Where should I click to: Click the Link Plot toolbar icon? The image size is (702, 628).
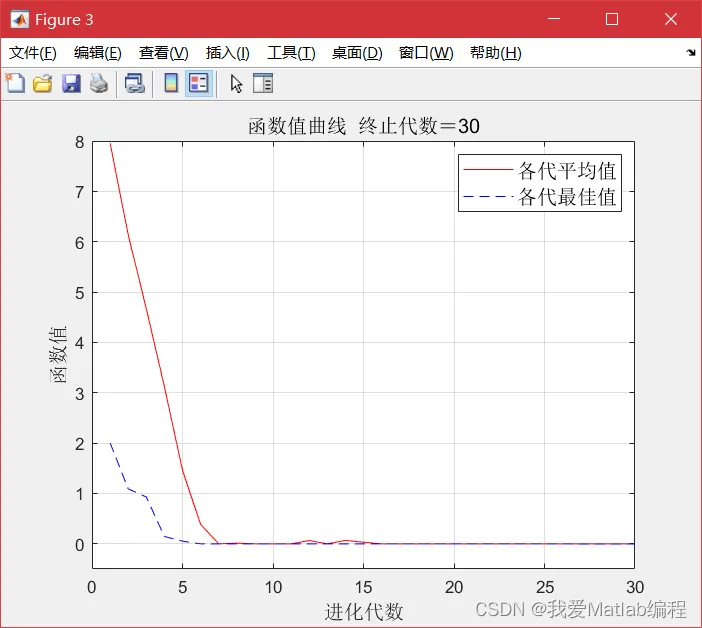coord(135,84)
